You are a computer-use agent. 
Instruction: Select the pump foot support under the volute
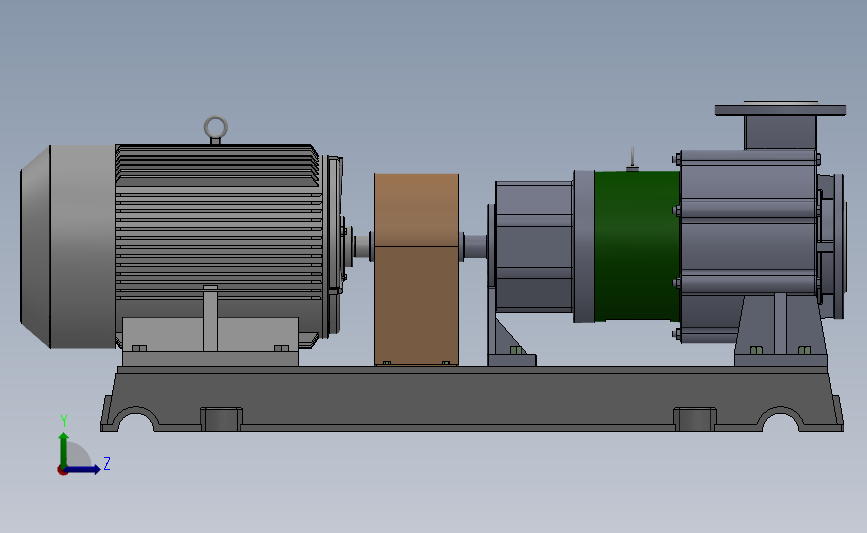pos(781,331)
